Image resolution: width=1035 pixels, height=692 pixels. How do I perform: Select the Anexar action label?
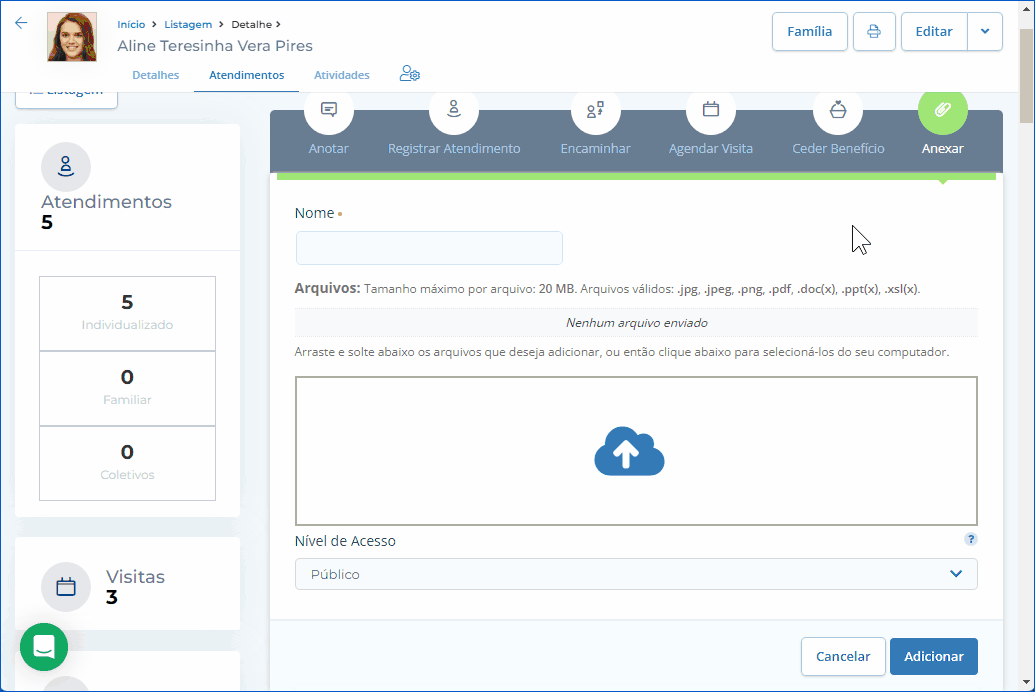pos(943,149)
